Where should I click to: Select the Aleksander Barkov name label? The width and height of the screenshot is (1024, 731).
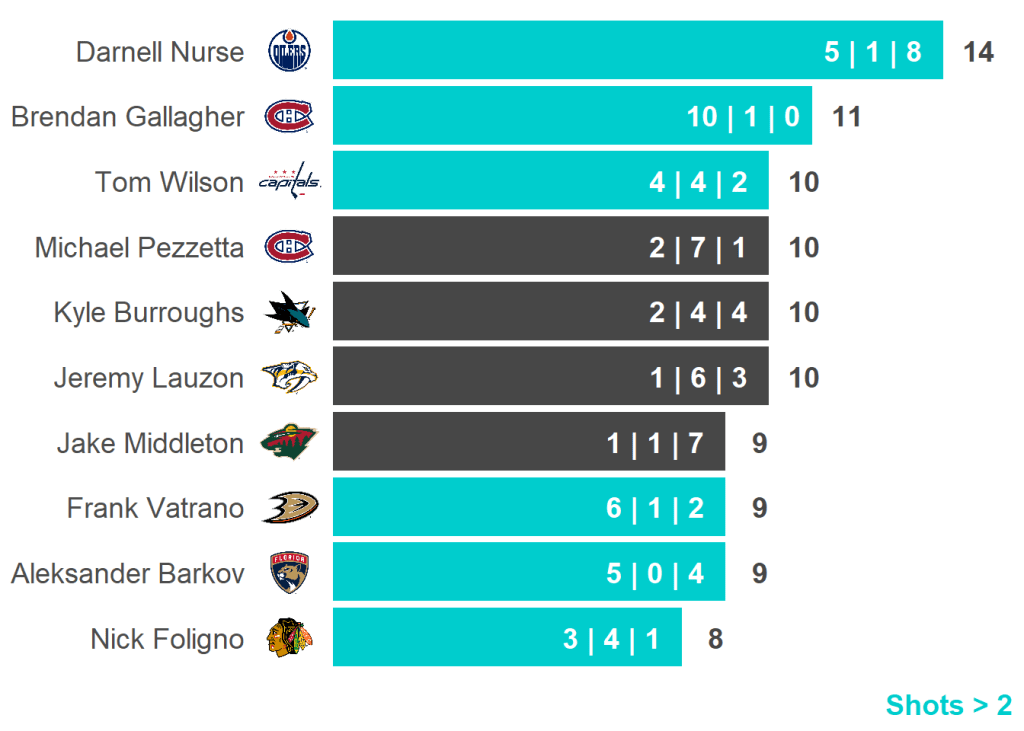coord(128,574)
